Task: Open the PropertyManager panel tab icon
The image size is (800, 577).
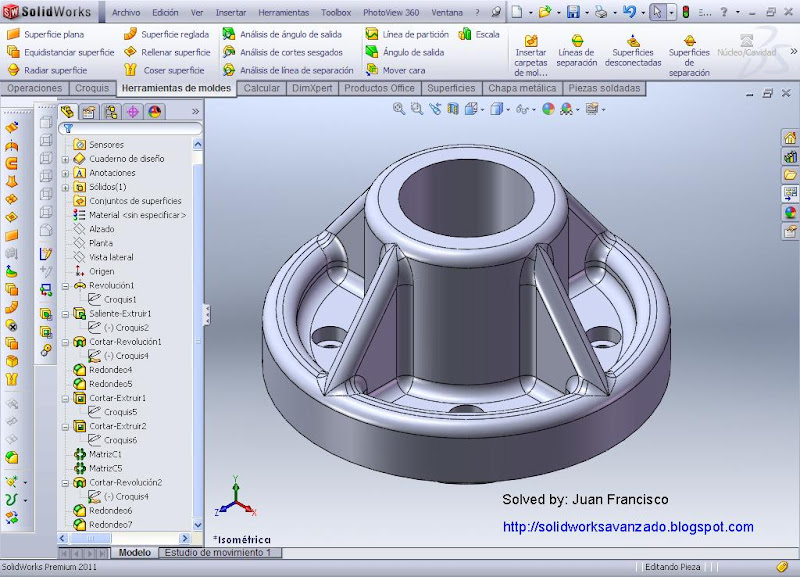Action: click(x=88, y=112)
